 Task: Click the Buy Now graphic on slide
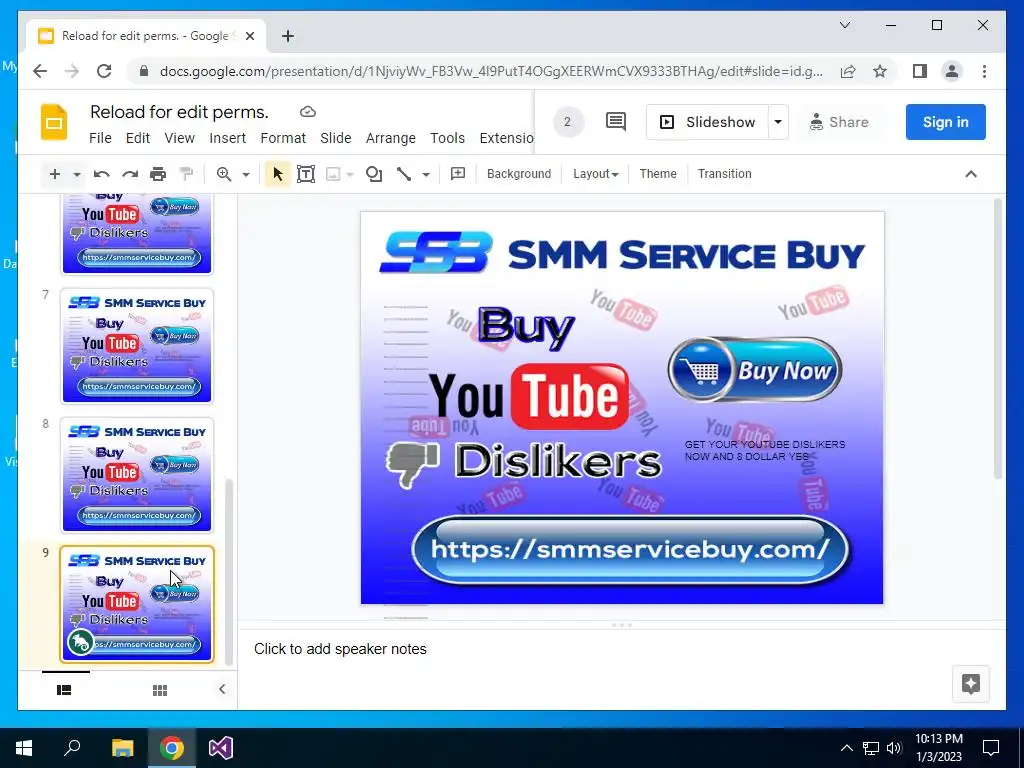pyautogui.click(x=755, y=370)
